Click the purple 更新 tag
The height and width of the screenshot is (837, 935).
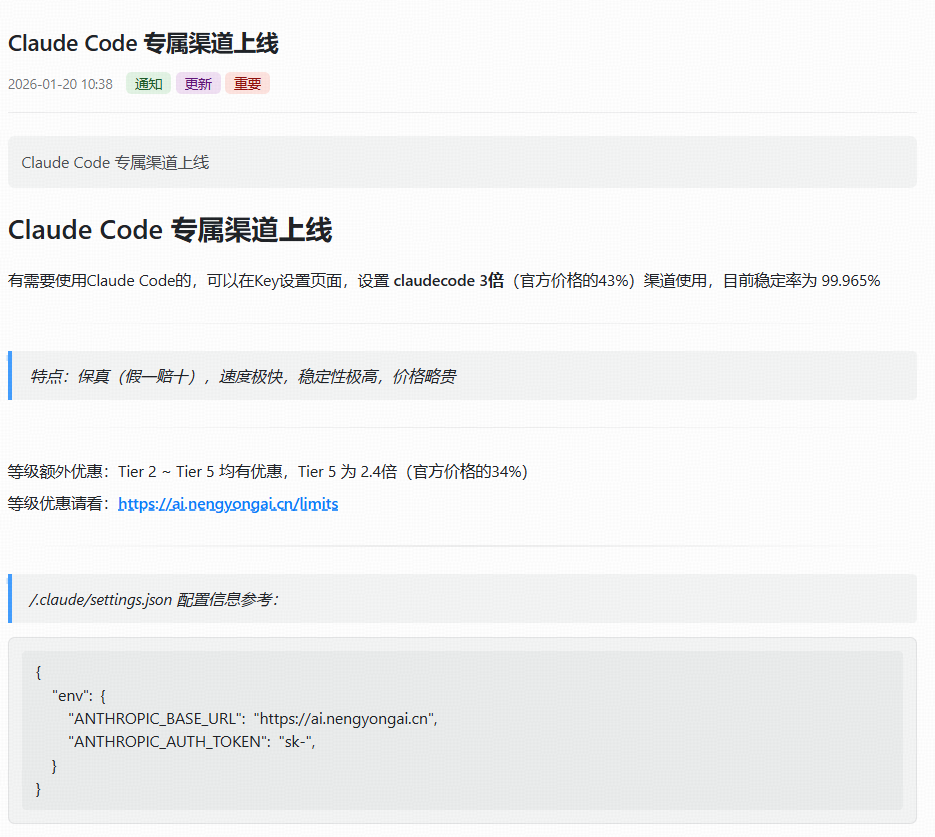(x=198, y=83)
